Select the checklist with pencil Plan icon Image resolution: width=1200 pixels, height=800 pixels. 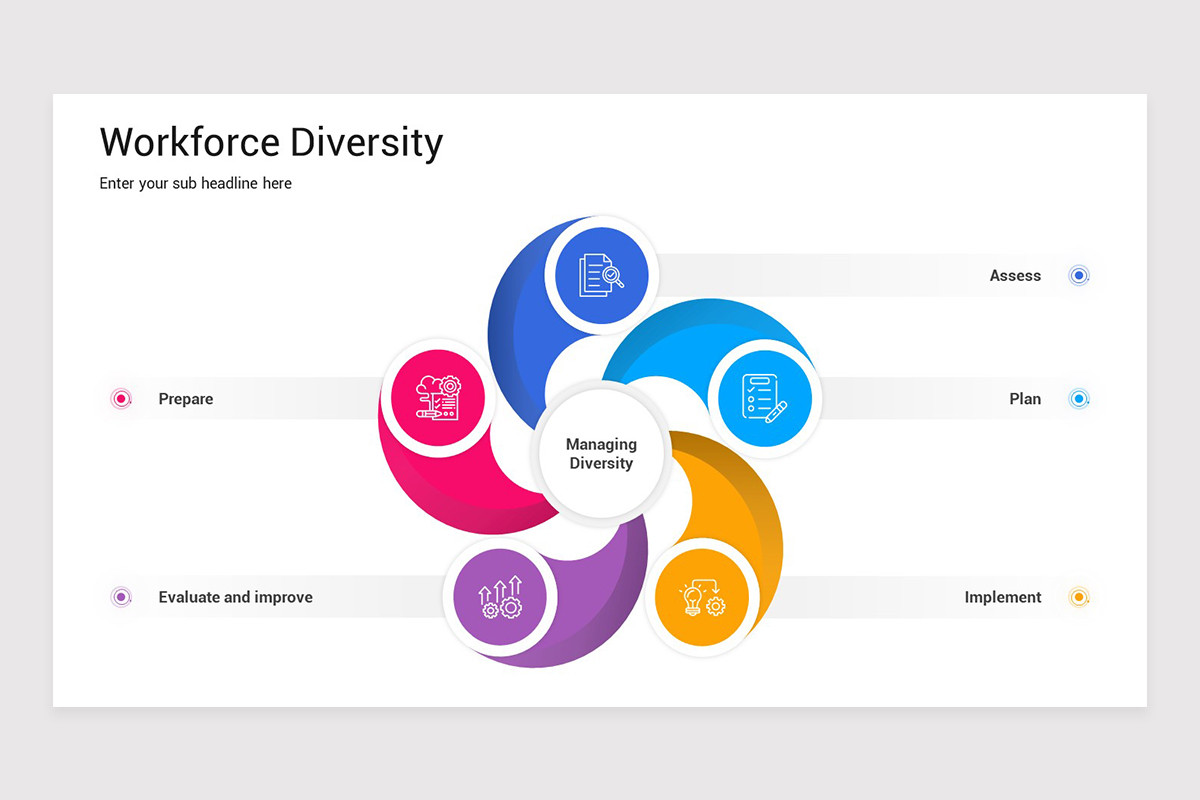coord(764,398)
